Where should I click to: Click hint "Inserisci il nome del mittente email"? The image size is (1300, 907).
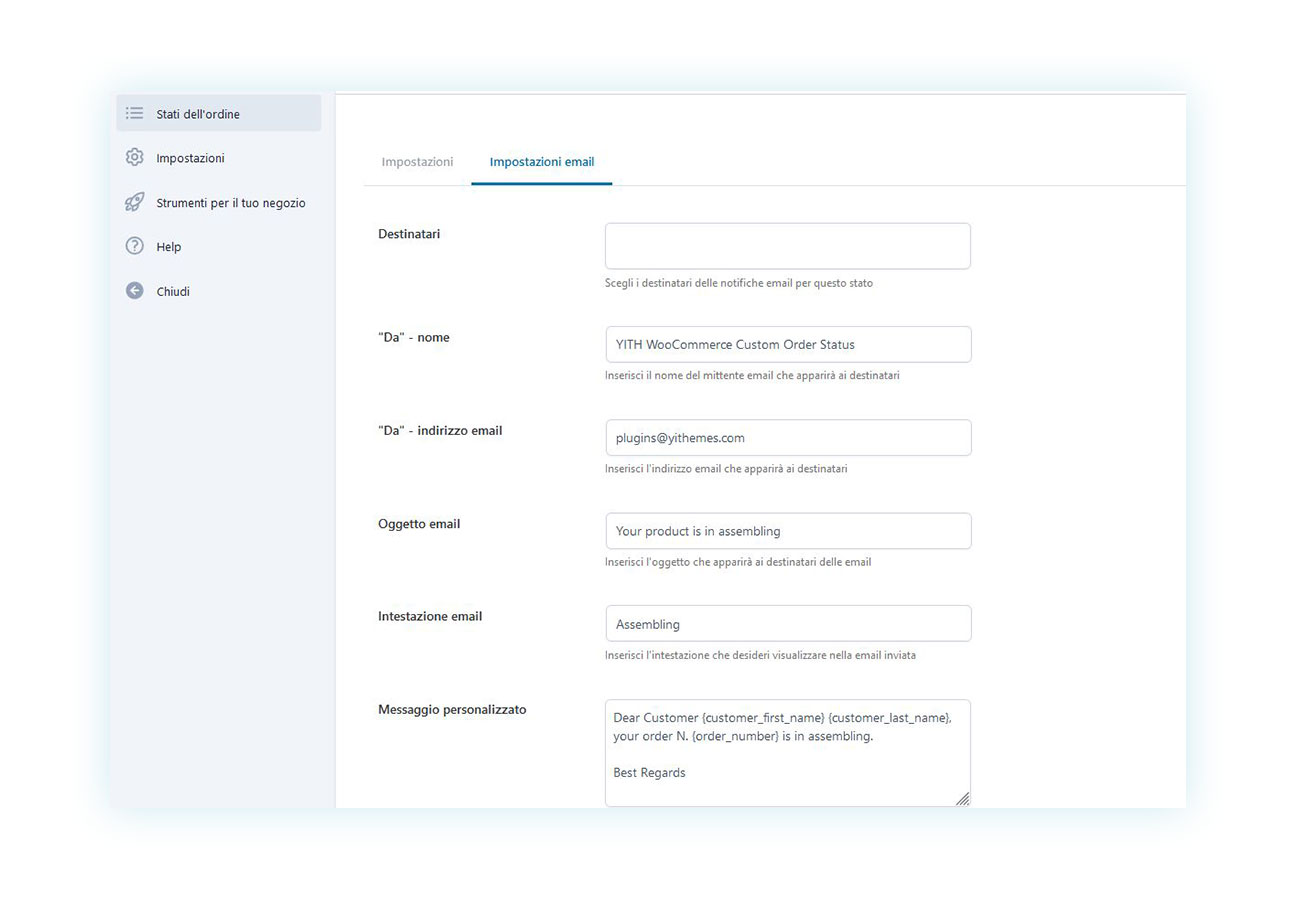[752, 376]
